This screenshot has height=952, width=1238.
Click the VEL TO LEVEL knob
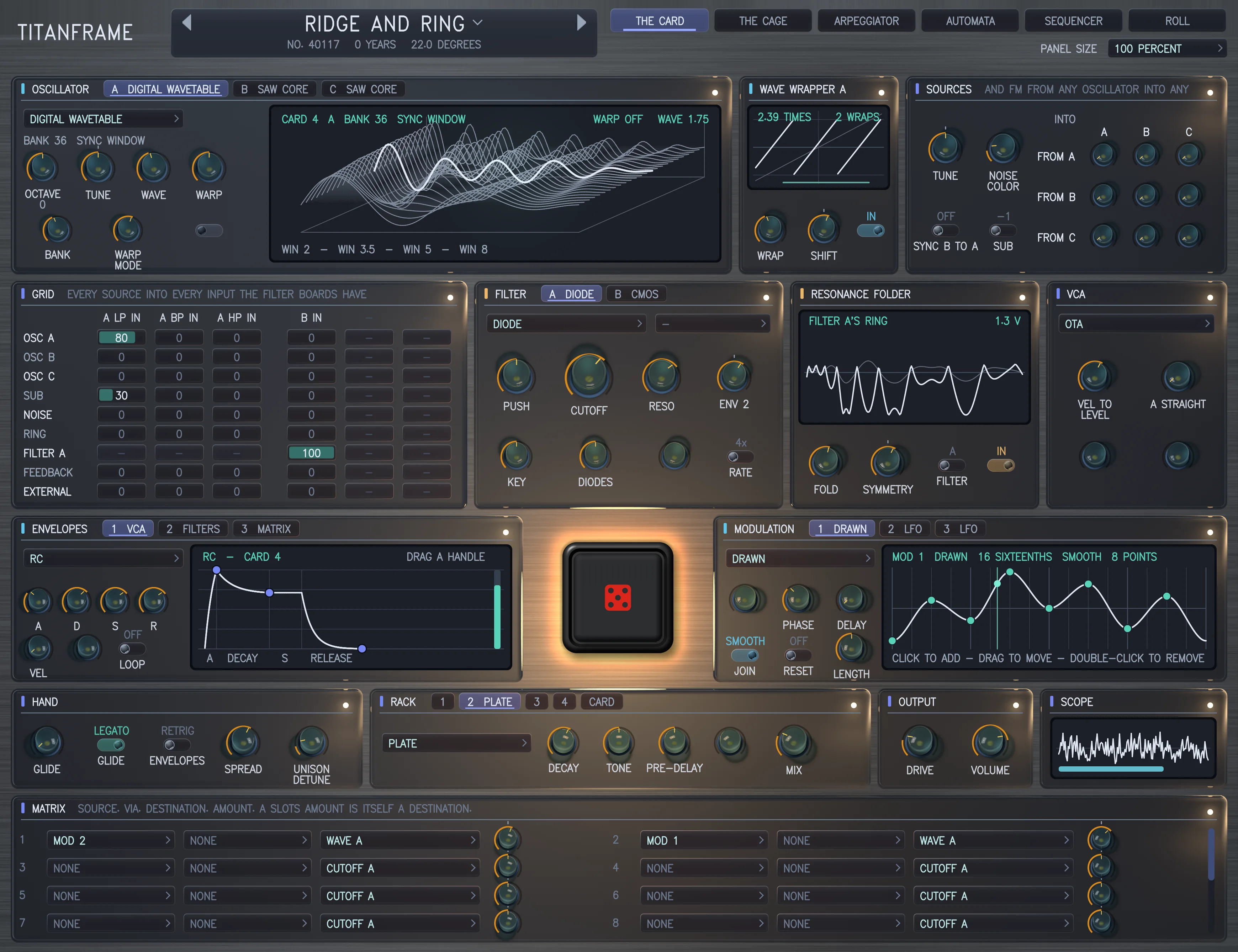coord(1094,376)
